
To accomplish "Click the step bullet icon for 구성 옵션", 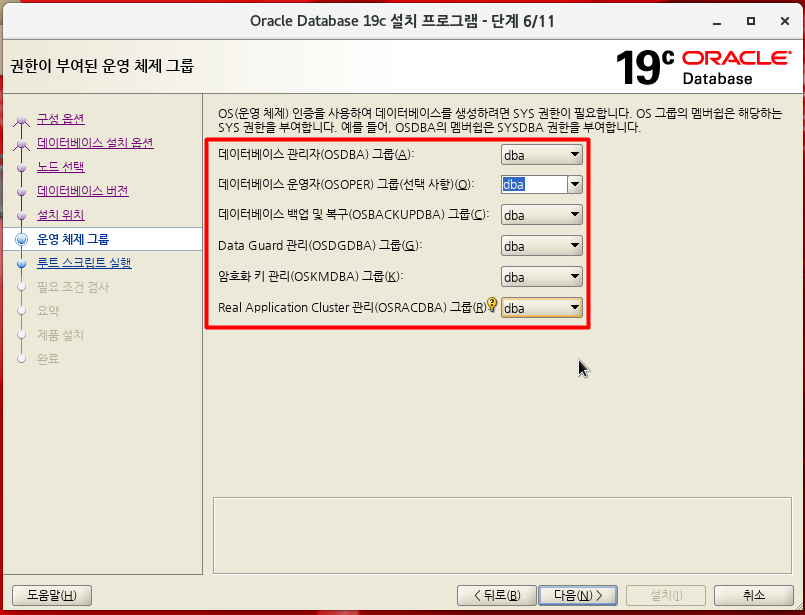I will coord(21,120).
